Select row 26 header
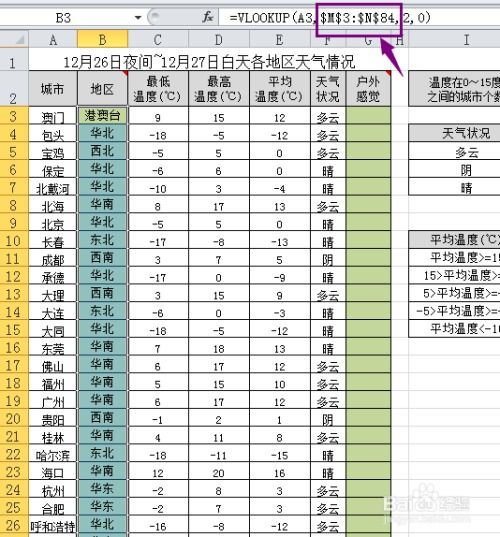This screenshot has width=500, height=537. (14, 525)
